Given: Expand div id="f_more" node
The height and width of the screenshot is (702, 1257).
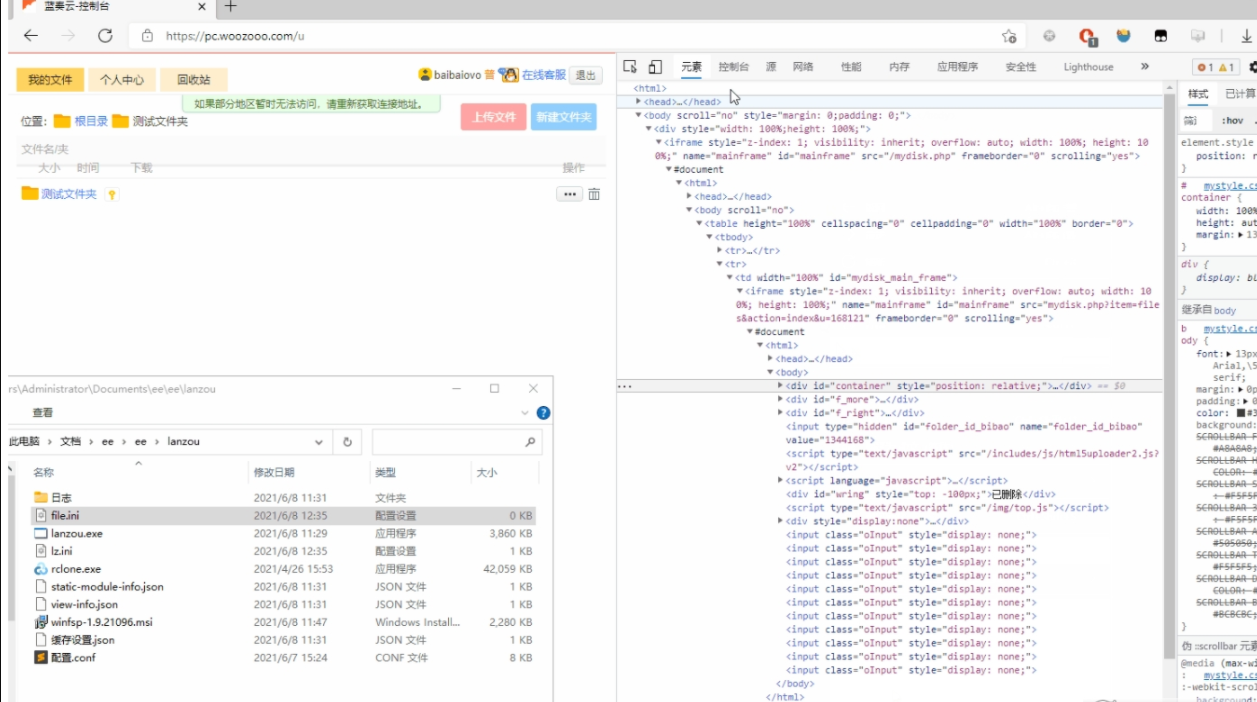Looking at the screenshot, I should point(781,399).
